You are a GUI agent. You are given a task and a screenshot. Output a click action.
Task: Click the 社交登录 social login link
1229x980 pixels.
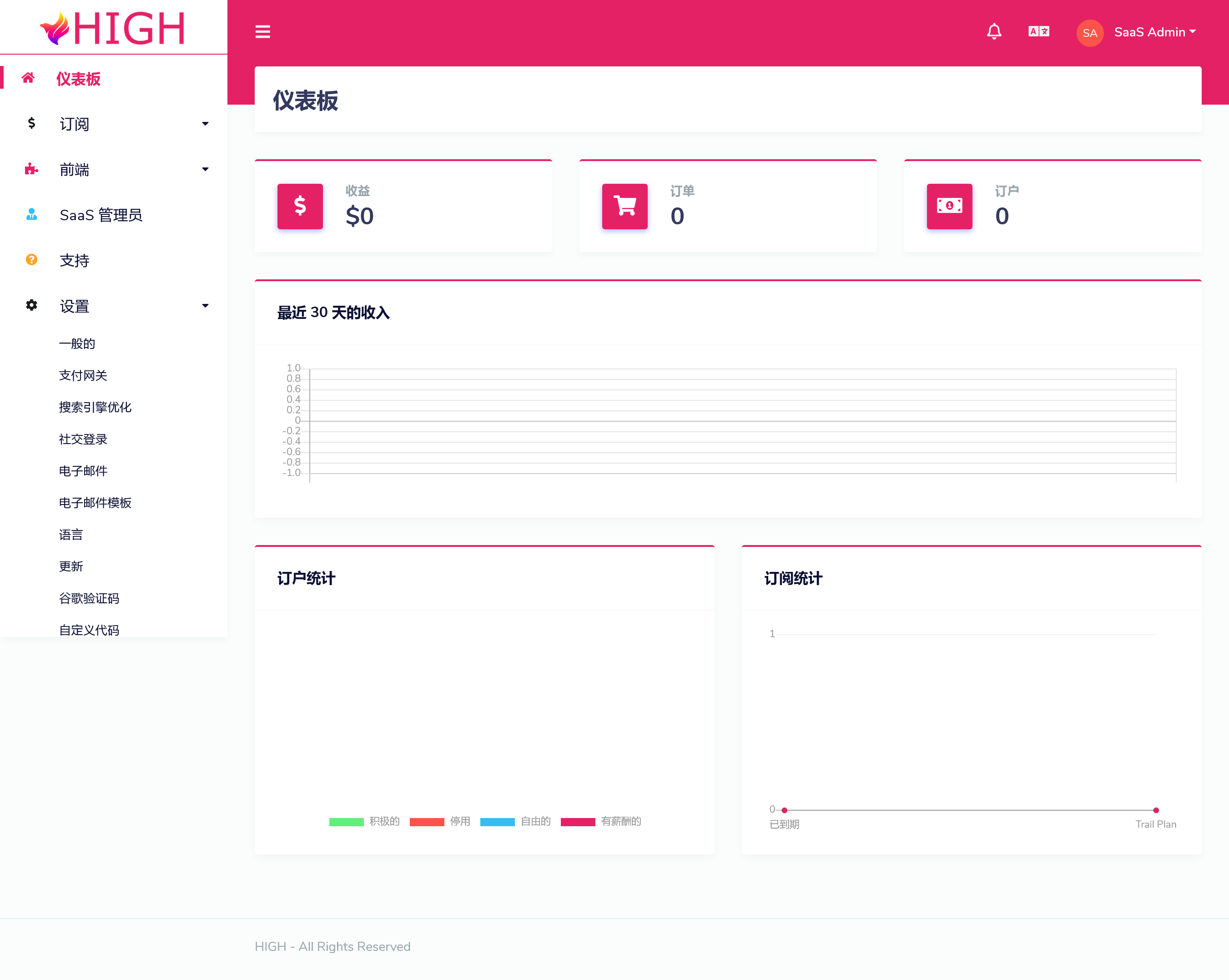click(82, 438)
